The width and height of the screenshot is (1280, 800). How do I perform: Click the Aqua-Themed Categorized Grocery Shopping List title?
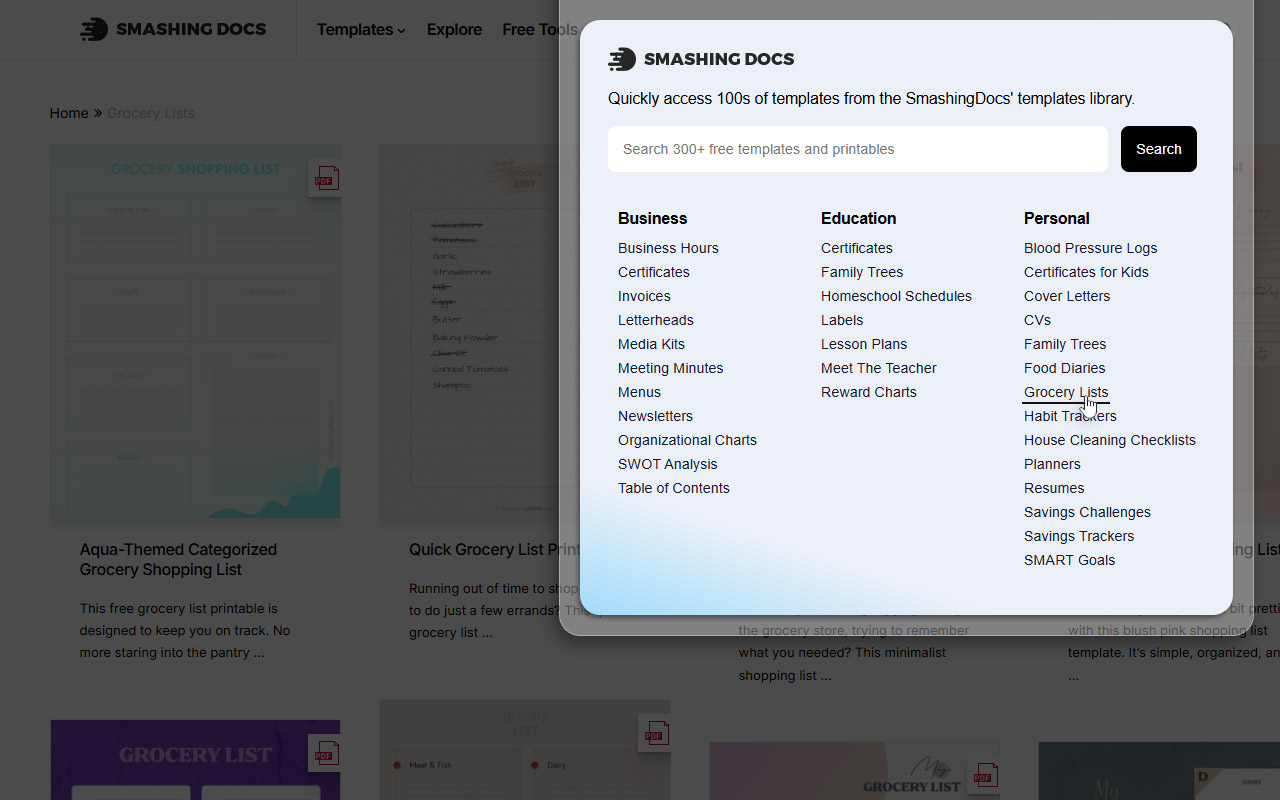click(179, 559)
